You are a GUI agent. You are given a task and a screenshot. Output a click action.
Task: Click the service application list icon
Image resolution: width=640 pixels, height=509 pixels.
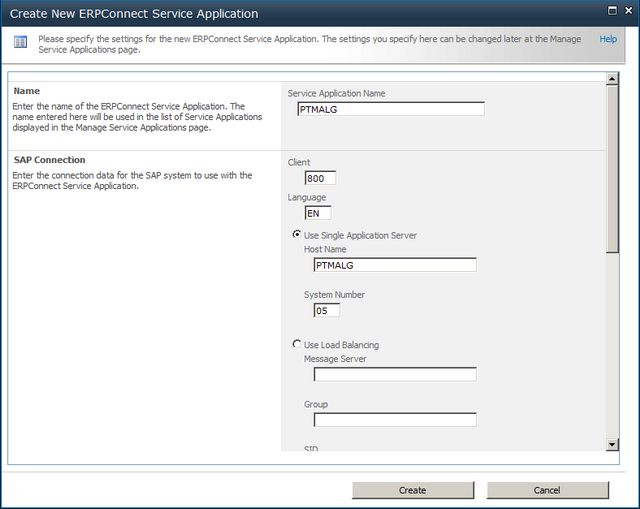coord(20,42)
